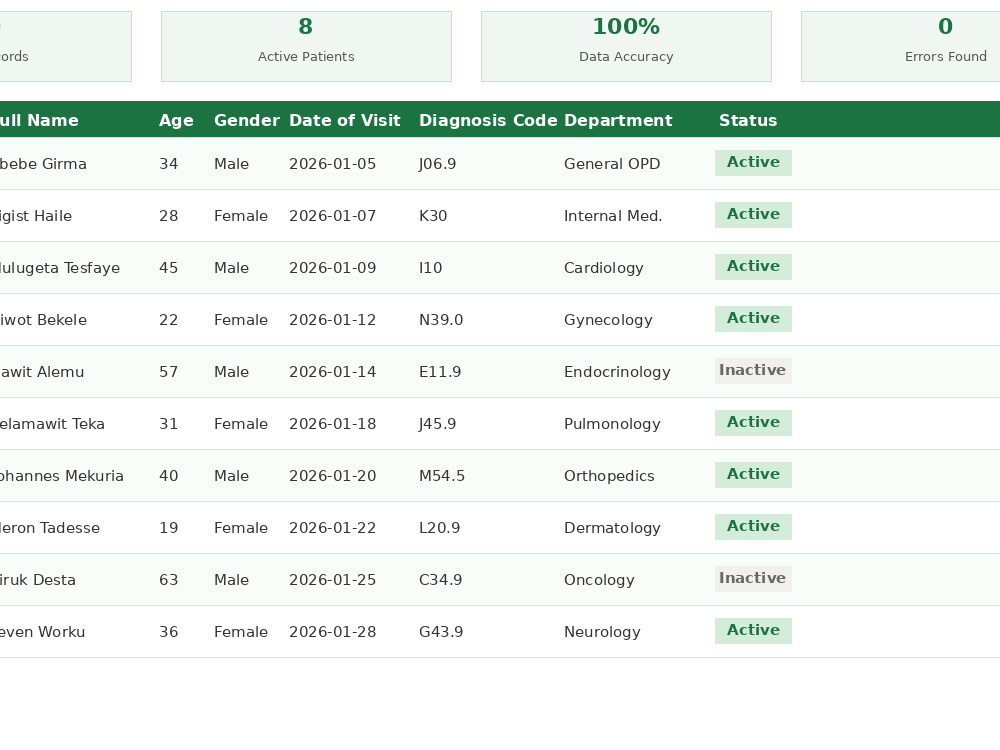Click the Active badge in Gynecology row
The height and width of the screenshot is (750, 1000).
click(x=753, y=319)
